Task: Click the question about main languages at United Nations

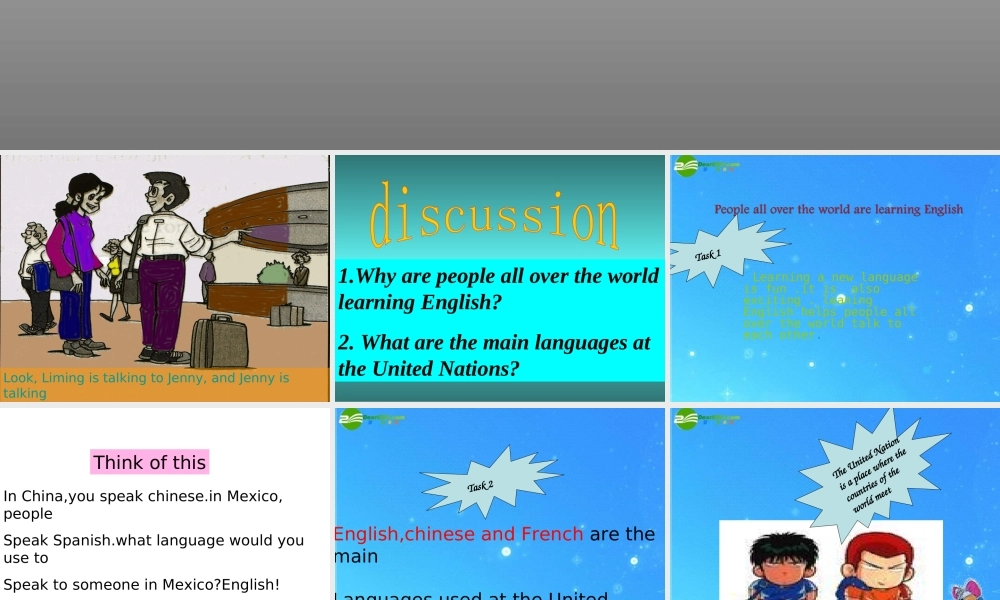Action: pyautogui.click(x=494, y=355)
